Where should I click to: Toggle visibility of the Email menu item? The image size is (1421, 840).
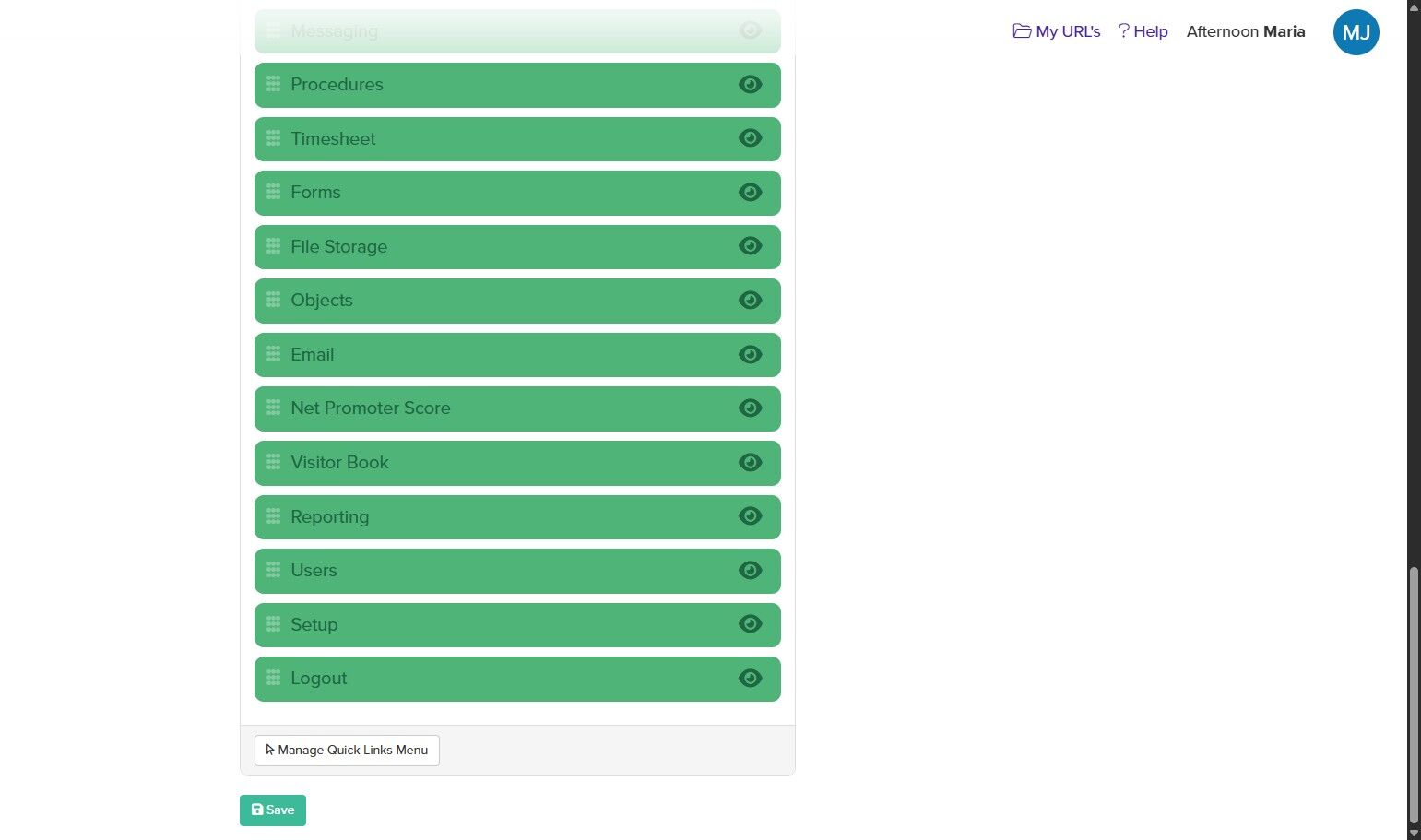(x=751, y=354)
